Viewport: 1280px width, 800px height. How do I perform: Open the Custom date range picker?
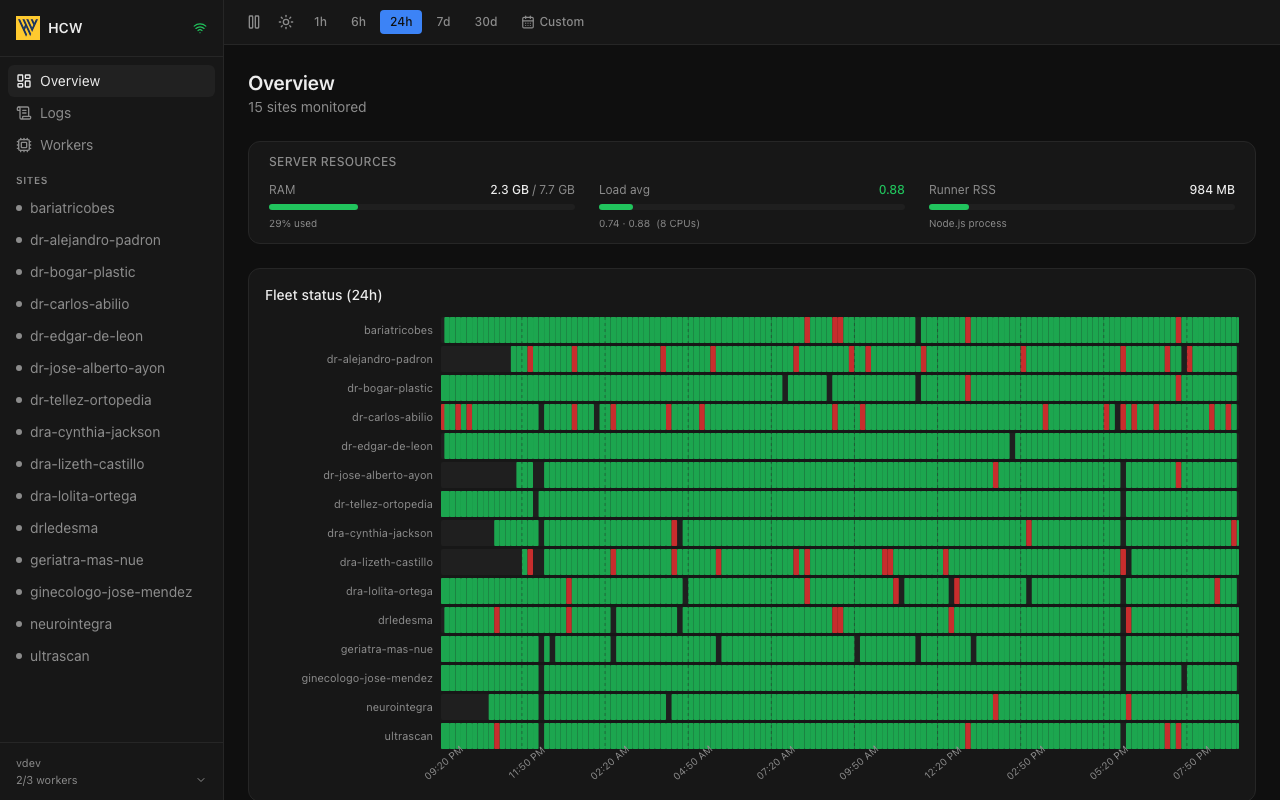tap(553, 22)
